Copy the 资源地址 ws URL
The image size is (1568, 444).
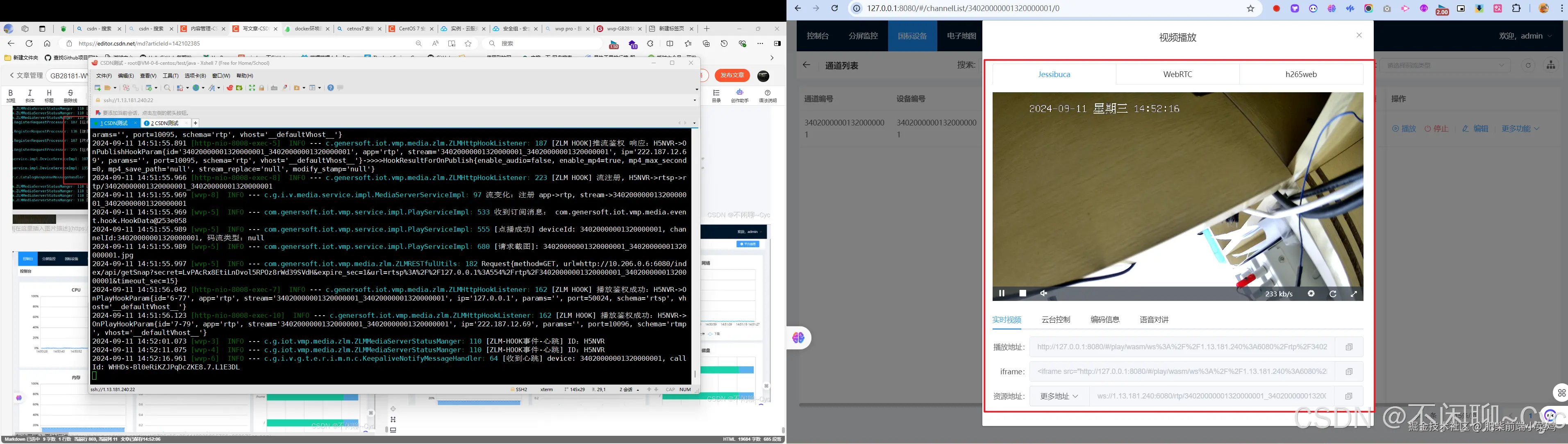point(1349,396)
